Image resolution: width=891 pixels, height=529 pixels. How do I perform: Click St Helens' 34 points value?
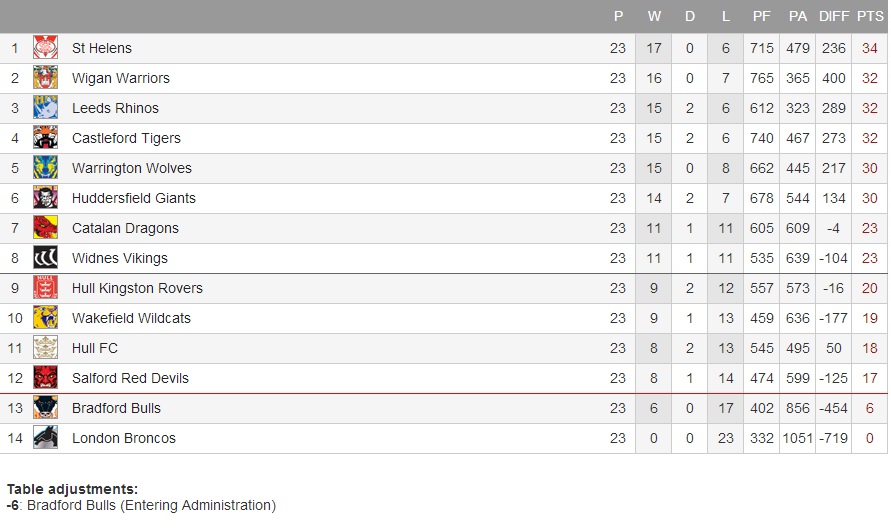tap(870, 48)
